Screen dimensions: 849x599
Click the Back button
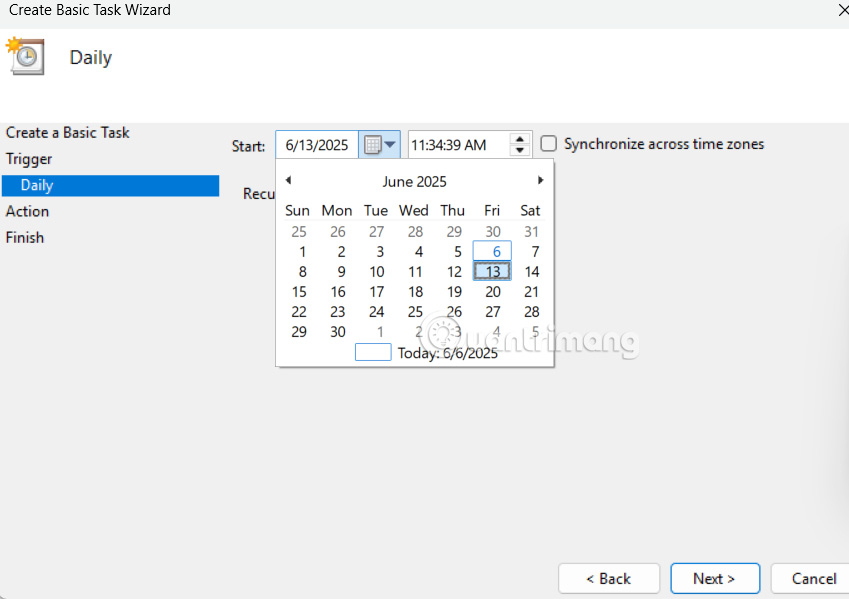tap(608, 578)
